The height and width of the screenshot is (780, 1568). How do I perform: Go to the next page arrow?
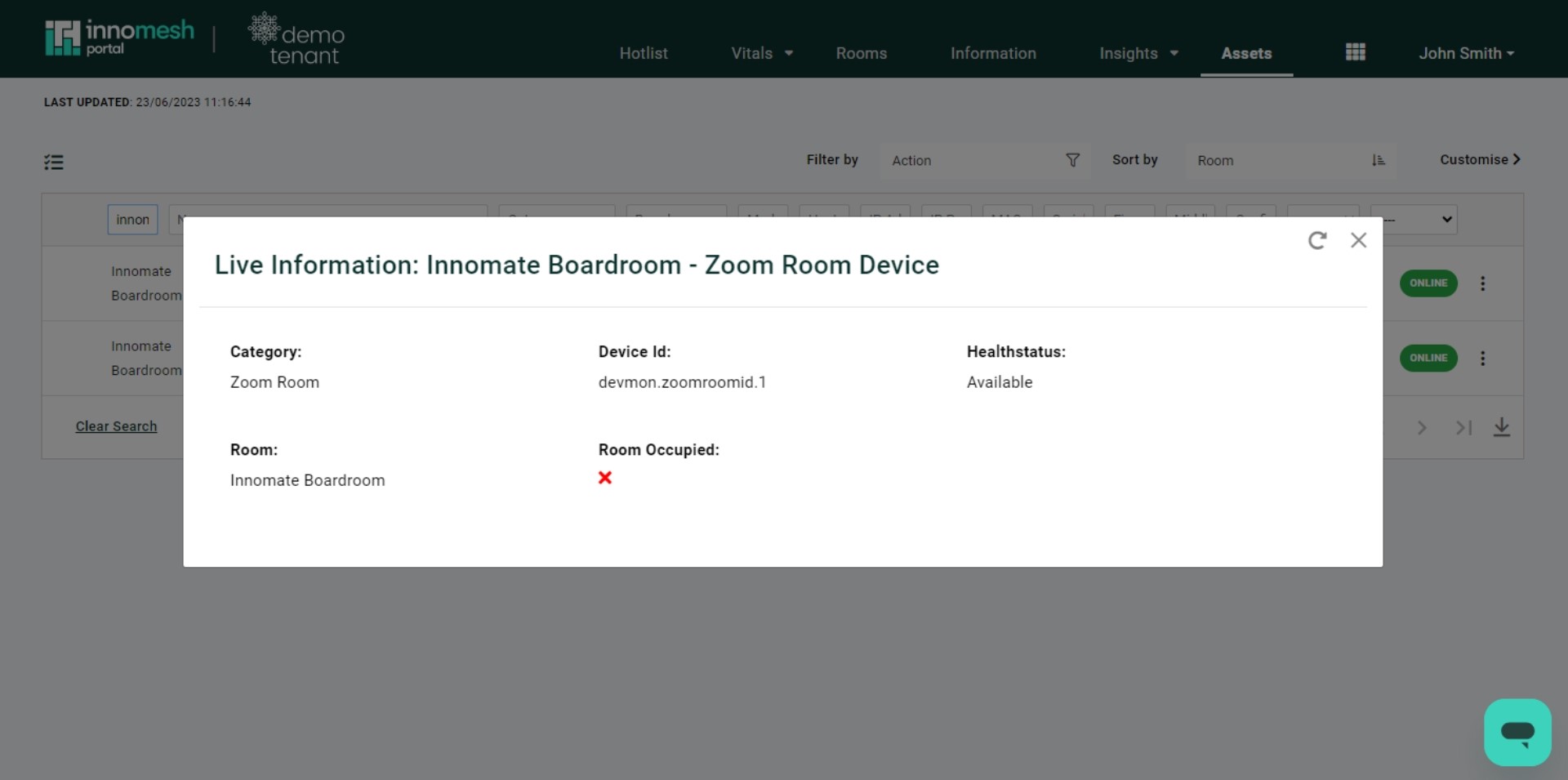click(1422, 427)
